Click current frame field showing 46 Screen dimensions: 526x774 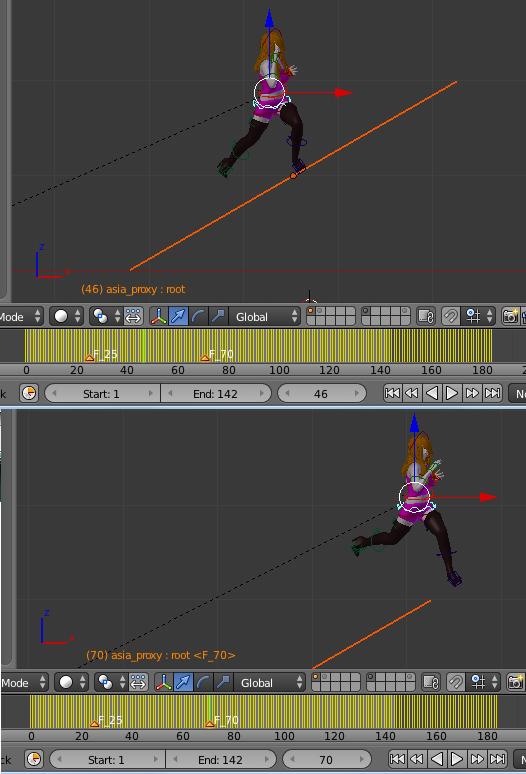tap(322, 393)
